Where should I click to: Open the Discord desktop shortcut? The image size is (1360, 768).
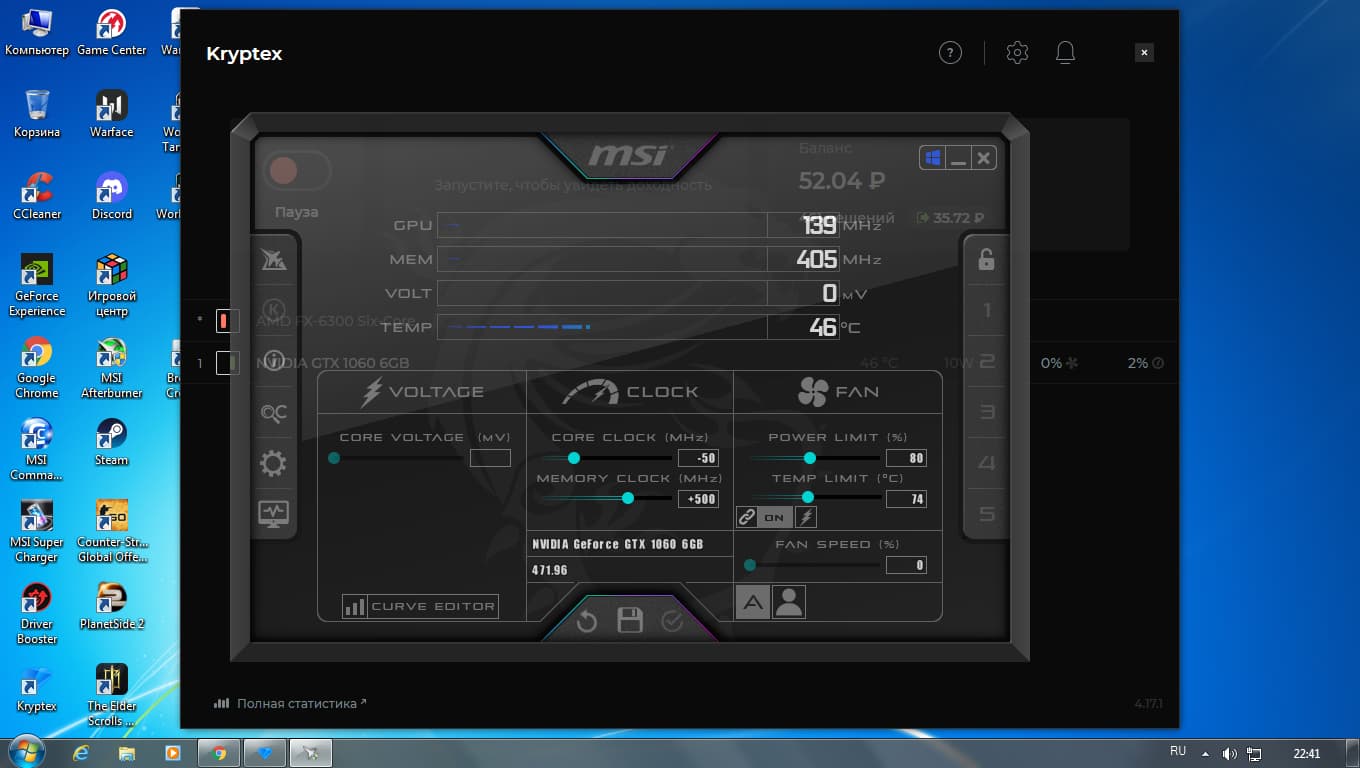[x=112, y=196]
